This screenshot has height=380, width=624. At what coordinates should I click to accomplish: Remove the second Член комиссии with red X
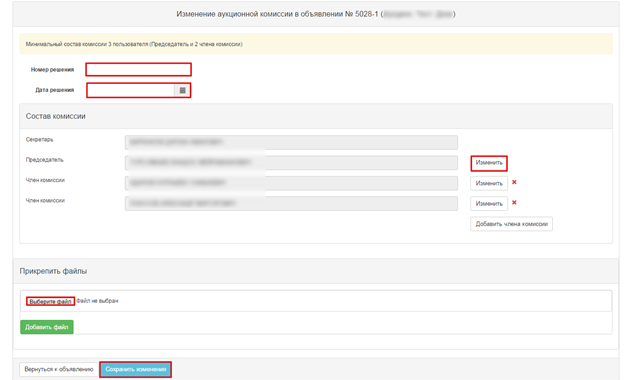514,203
